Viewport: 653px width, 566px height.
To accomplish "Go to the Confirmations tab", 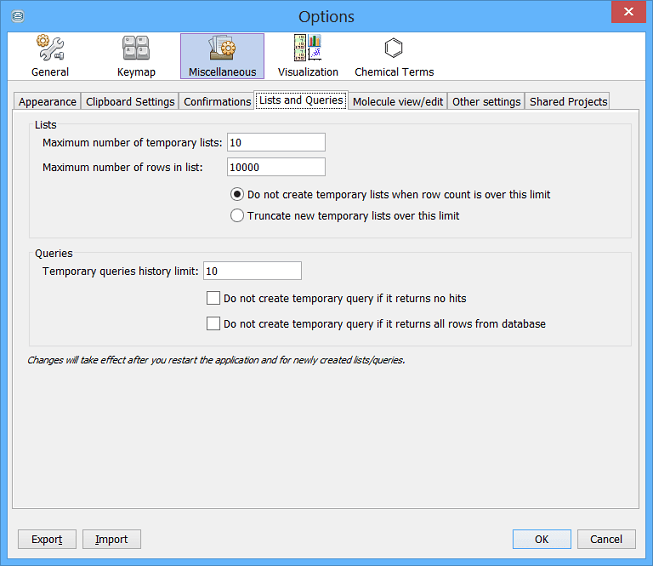I will (217, 102).
